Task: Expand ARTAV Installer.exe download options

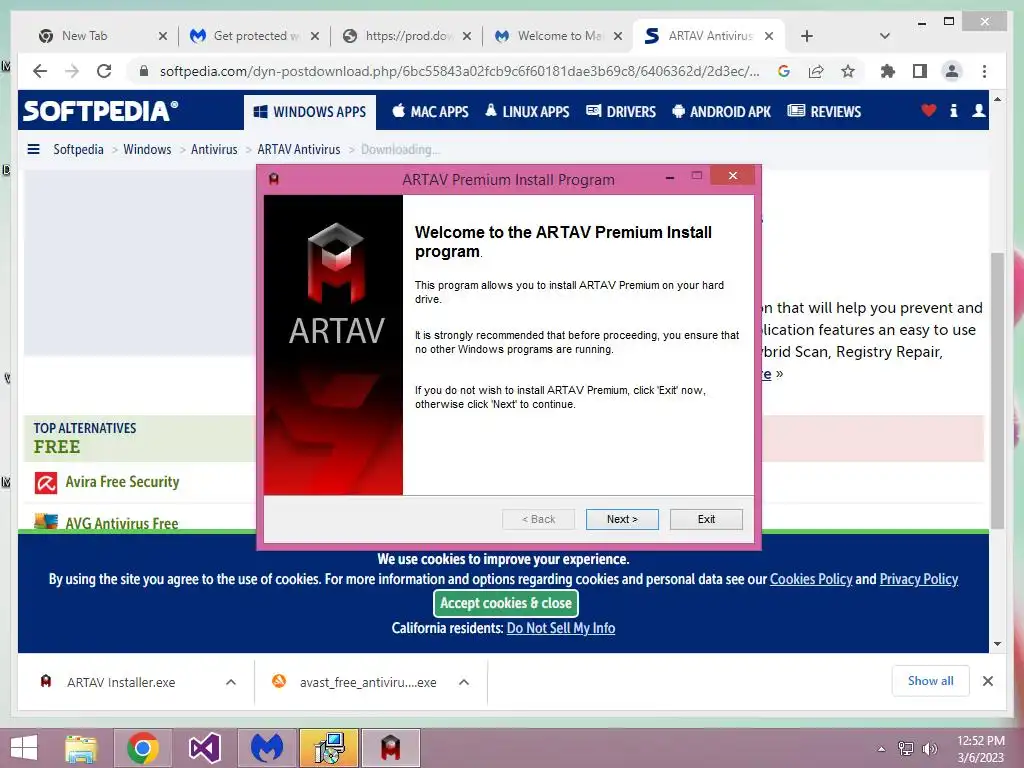Action: pyautogui.click(x=231, y=682)
